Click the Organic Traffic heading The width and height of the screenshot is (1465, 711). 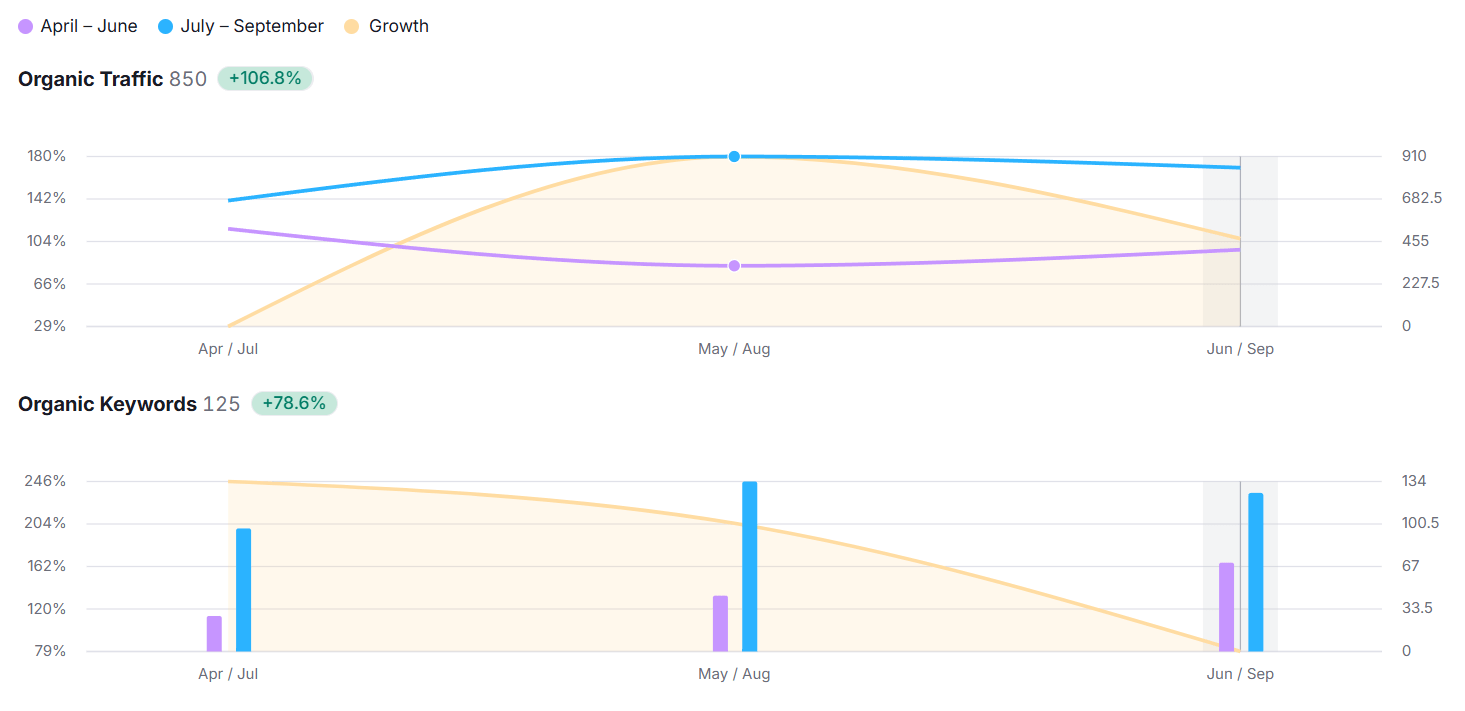90,79
